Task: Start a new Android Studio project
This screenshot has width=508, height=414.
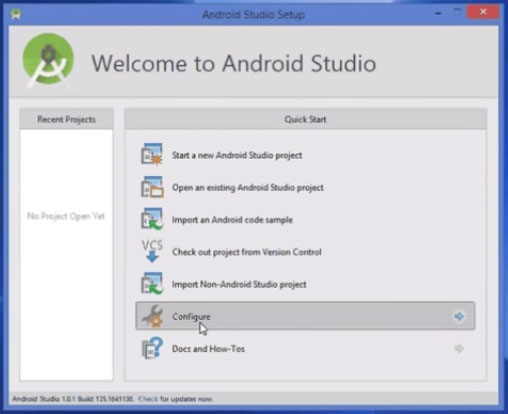Action: tap(237, 155)
